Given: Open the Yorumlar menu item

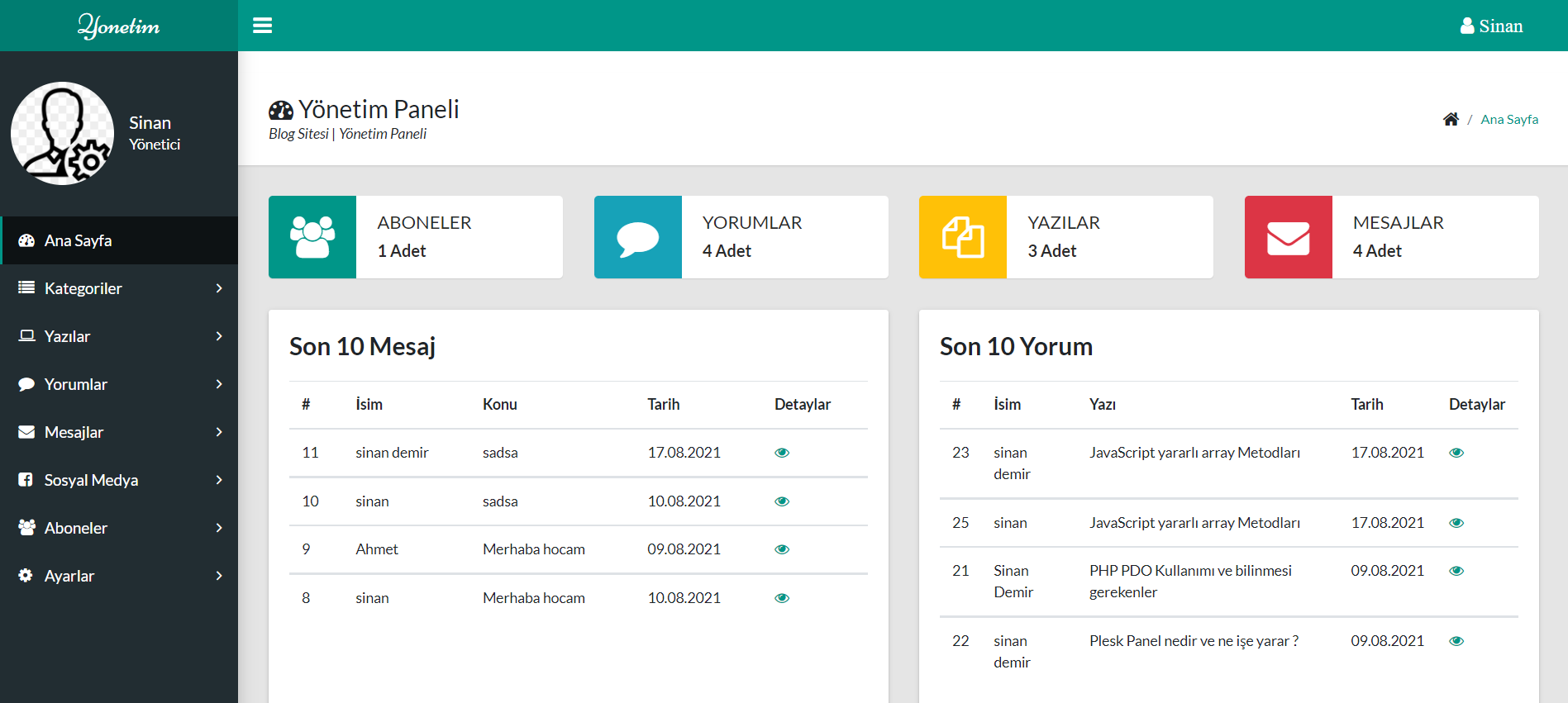Looking at the screenshot, I should [x=119, y=384].
